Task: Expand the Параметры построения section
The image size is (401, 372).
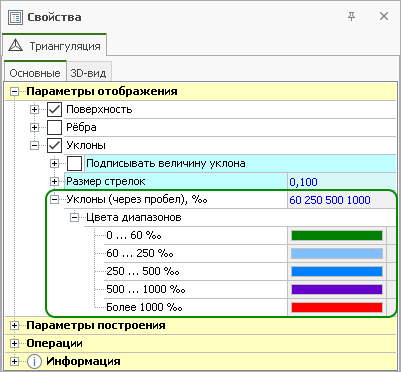Action: 14,326
